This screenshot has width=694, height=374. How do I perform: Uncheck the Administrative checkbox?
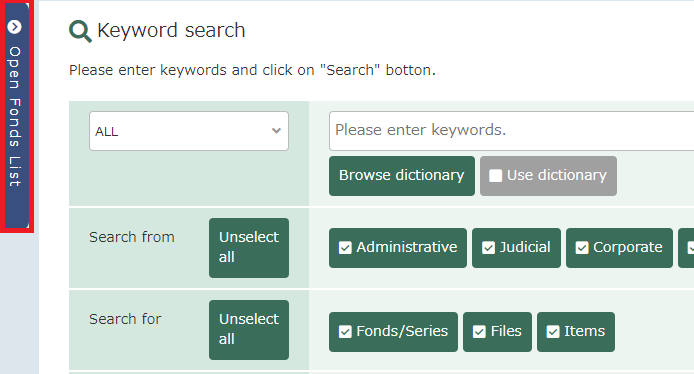[x=345, y=247]
